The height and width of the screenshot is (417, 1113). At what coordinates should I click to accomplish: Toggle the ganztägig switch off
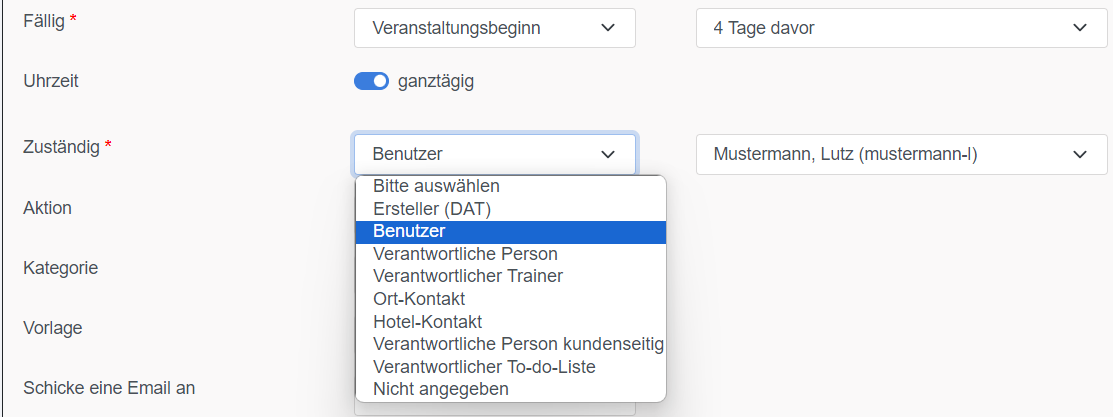pos(371,82)
